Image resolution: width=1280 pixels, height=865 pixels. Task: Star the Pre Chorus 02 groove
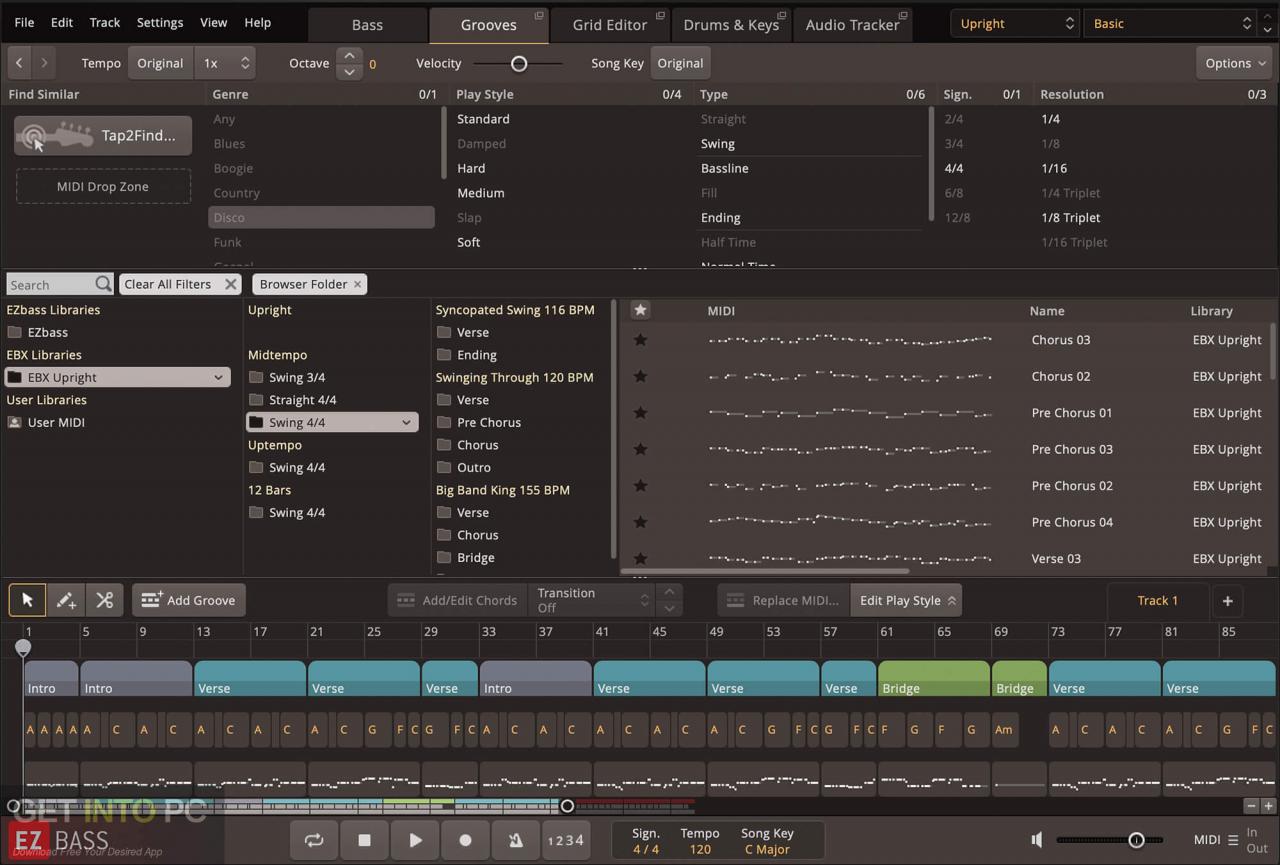pos(640,486)
